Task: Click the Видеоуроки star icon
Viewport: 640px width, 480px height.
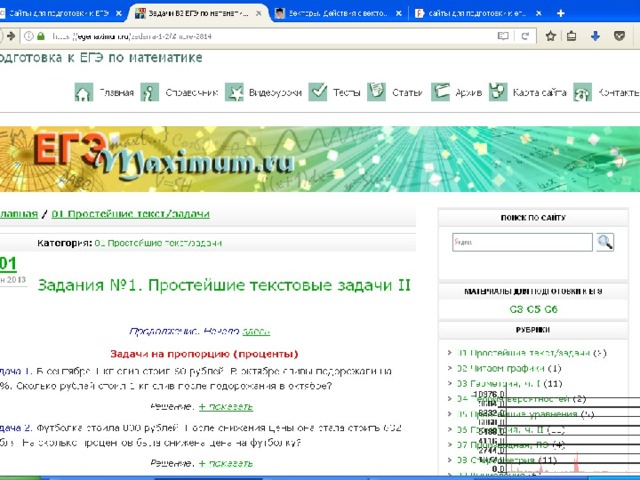Action: tap(234, 93)
